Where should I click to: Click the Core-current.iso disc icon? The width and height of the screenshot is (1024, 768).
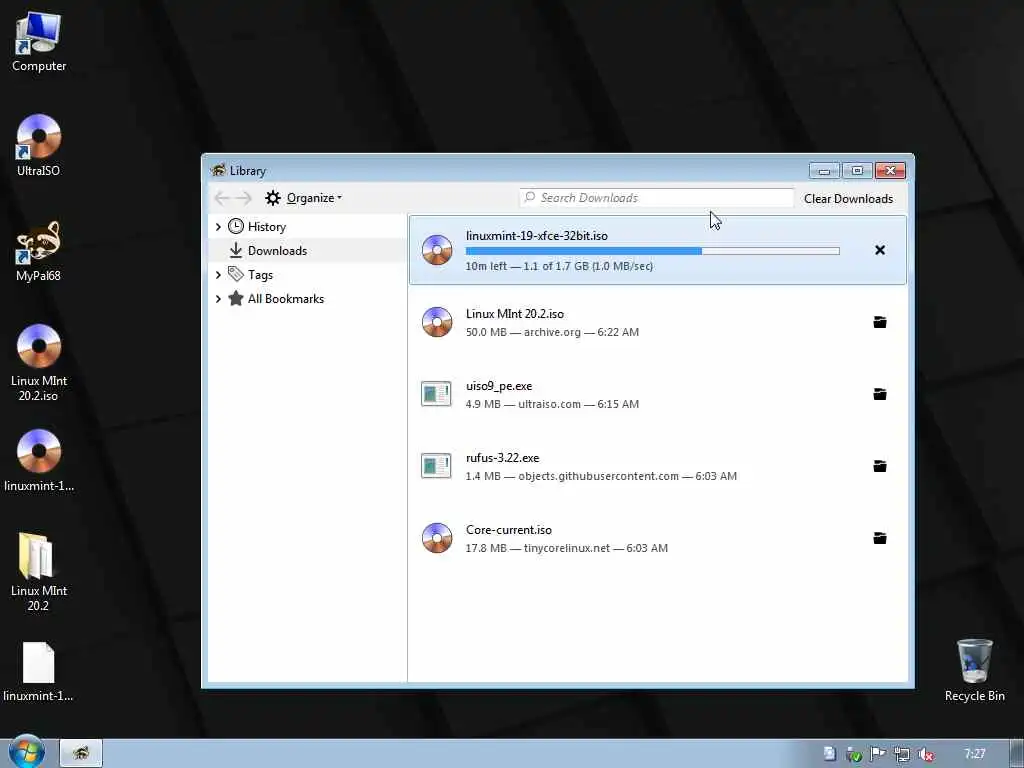pos(437,538)
